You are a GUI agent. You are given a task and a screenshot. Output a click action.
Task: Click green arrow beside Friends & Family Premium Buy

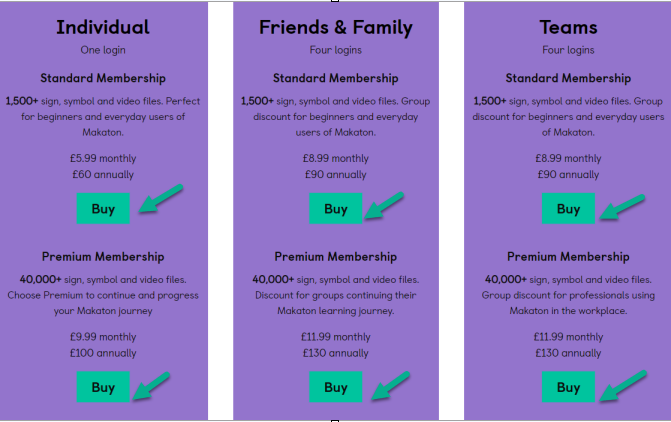point(390,386)
